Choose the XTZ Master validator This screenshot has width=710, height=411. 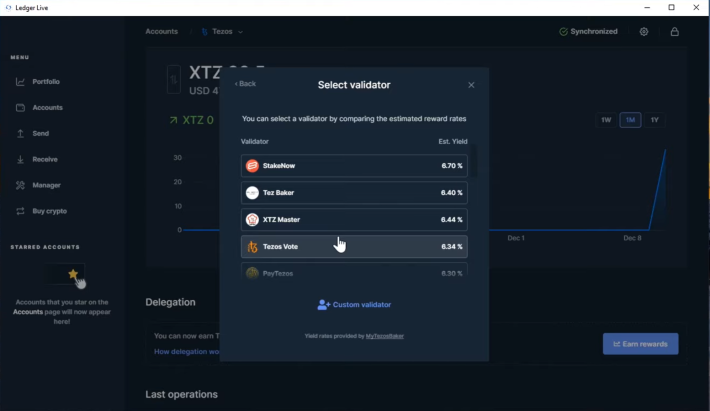[354, 220]
